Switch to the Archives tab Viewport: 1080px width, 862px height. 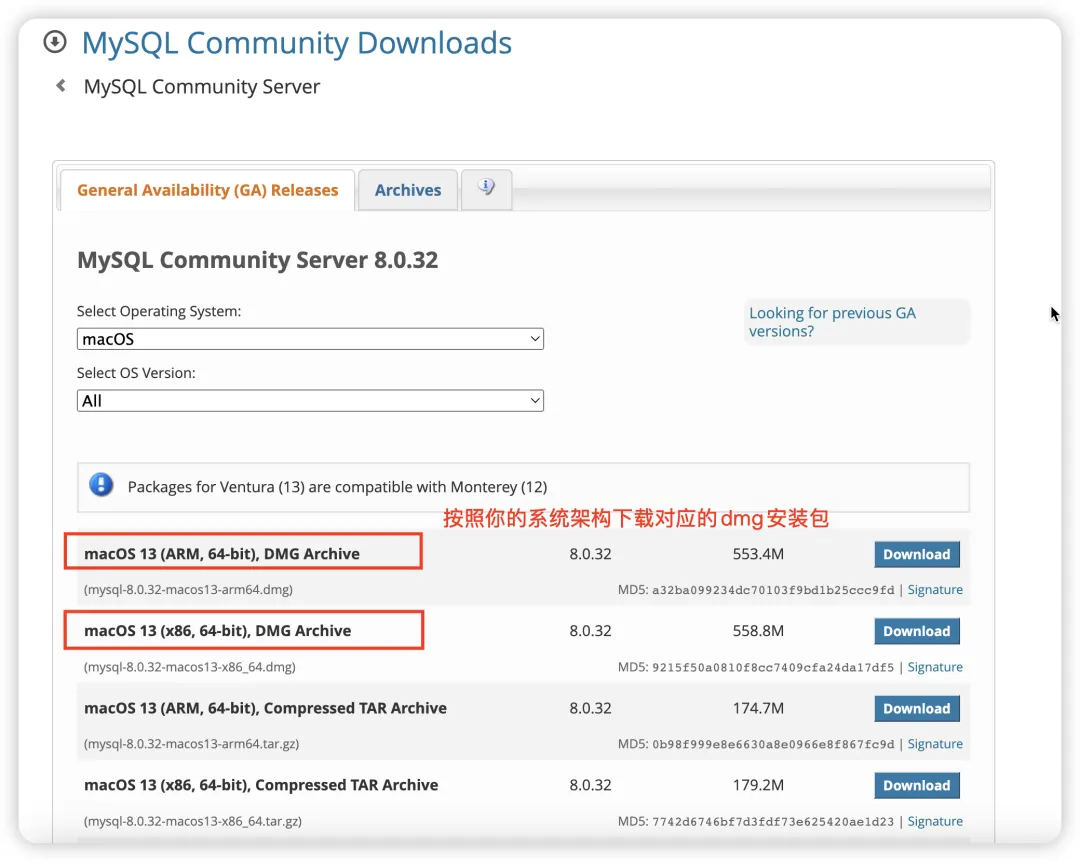pyautogui.click(x=408, y=190)
